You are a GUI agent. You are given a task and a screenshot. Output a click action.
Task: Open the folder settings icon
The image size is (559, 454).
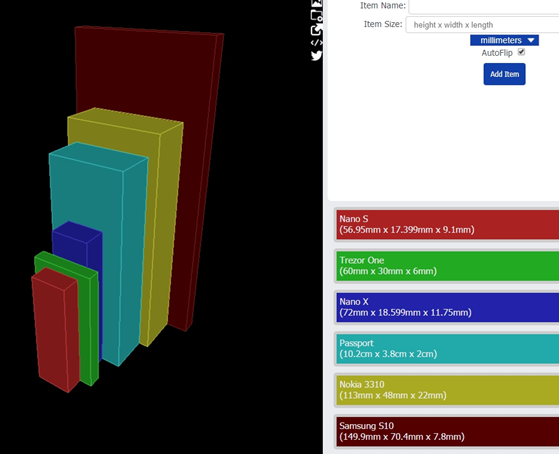coord(317,16)
